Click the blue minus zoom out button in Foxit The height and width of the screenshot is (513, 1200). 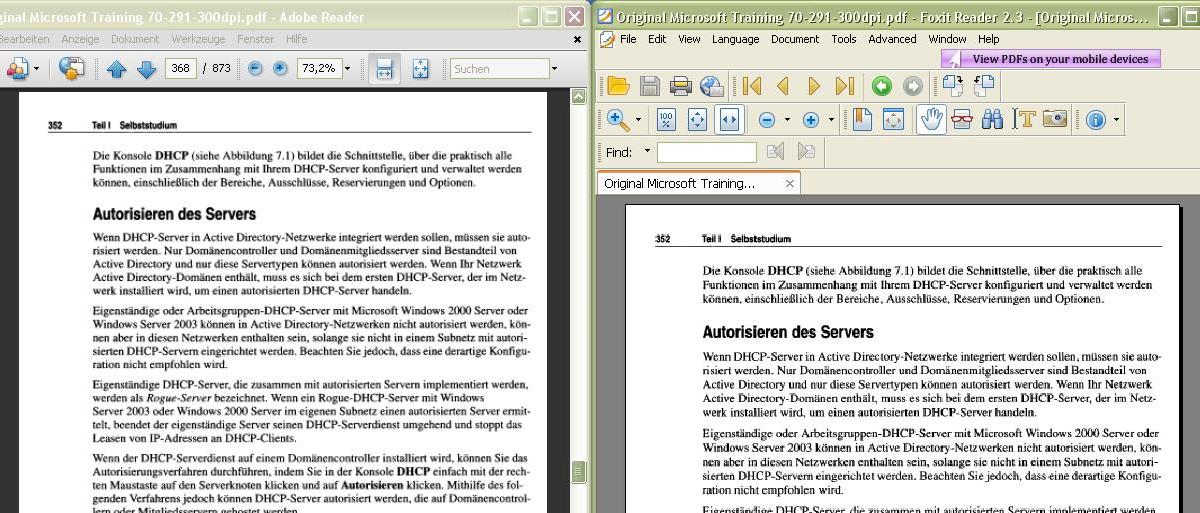pos(767,120)
